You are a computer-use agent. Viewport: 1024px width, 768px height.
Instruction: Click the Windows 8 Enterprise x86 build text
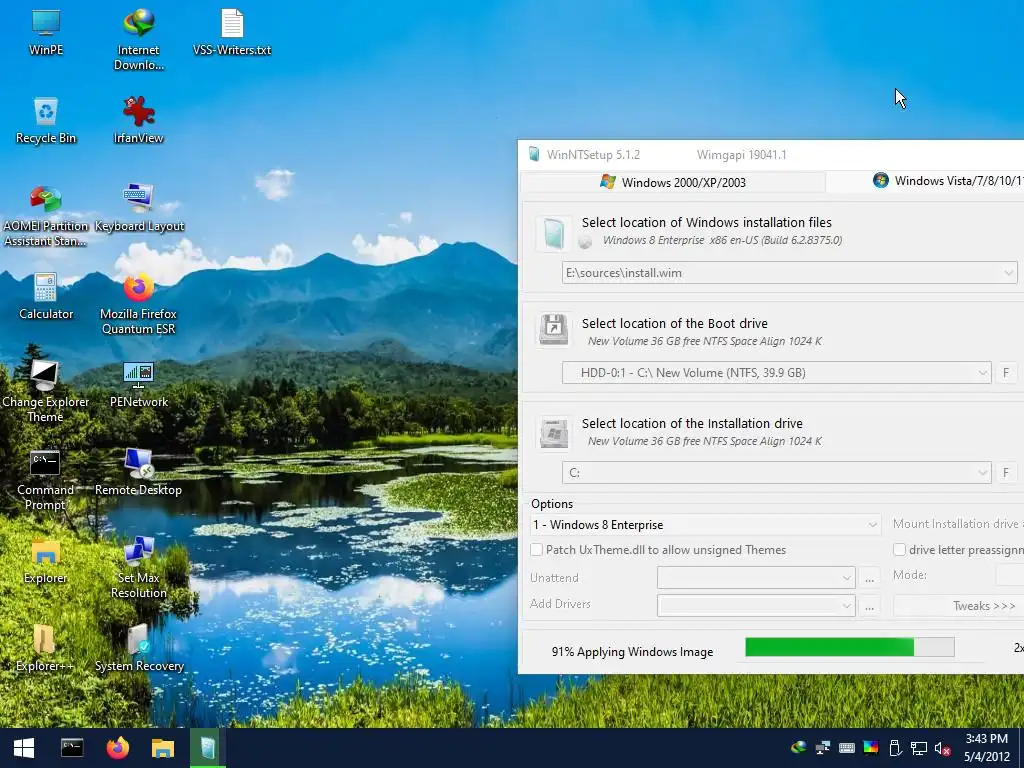pos(722,240)
